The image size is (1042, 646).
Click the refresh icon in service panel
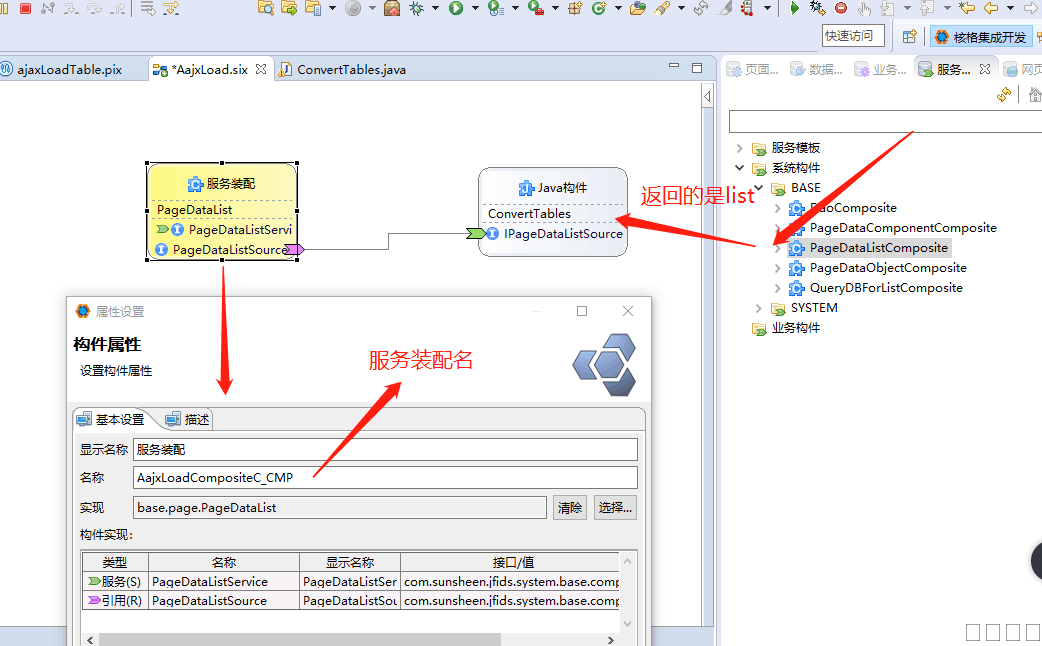pos(1004,94)
